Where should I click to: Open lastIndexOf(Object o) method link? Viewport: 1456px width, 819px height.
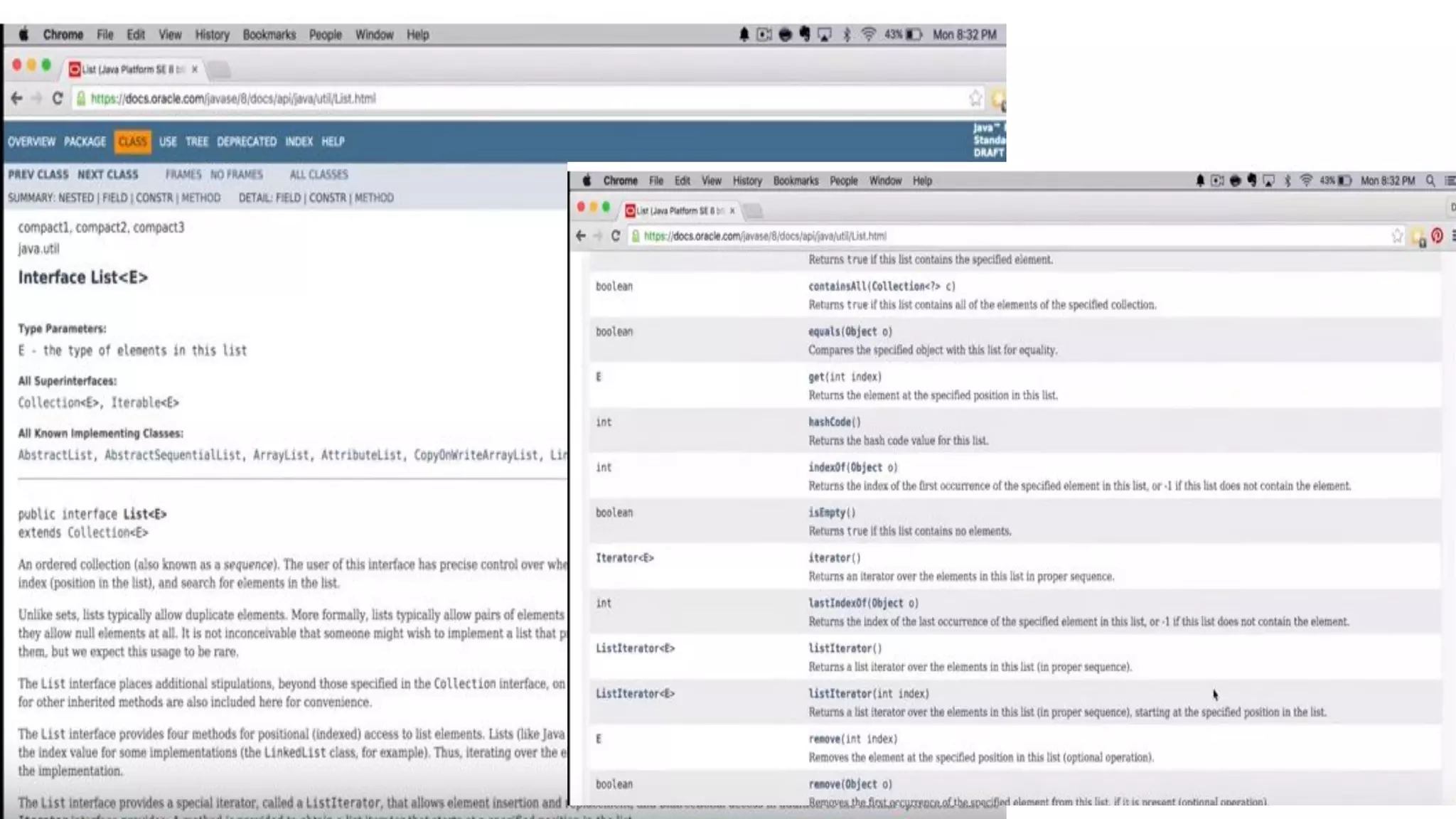pos(863,603)
